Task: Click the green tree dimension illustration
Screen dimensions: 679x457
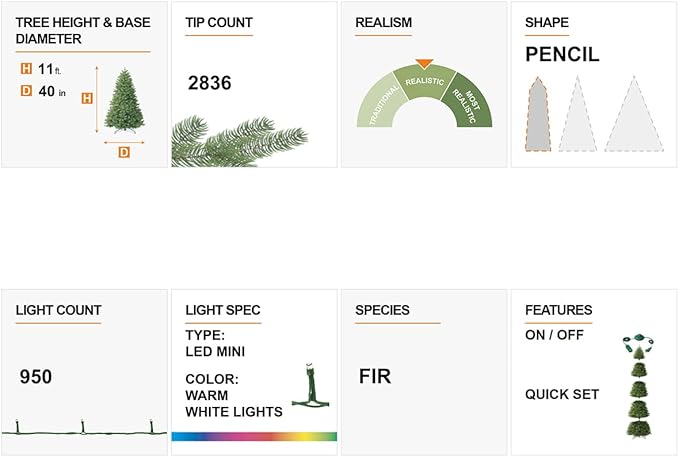Action: click(x=123, y=101)
